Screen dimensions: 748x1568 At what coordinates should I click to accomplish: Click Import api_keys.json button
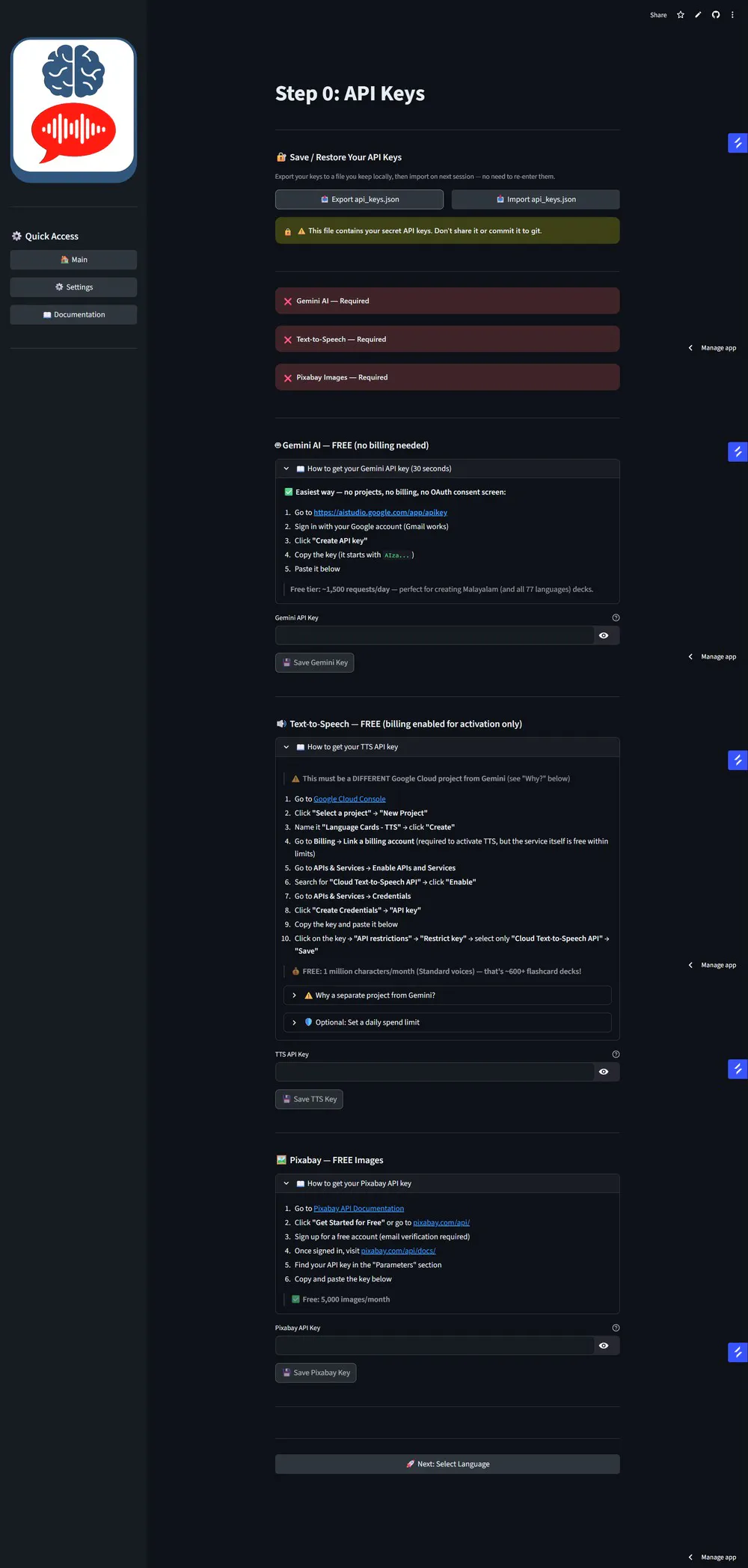point(536,199)
